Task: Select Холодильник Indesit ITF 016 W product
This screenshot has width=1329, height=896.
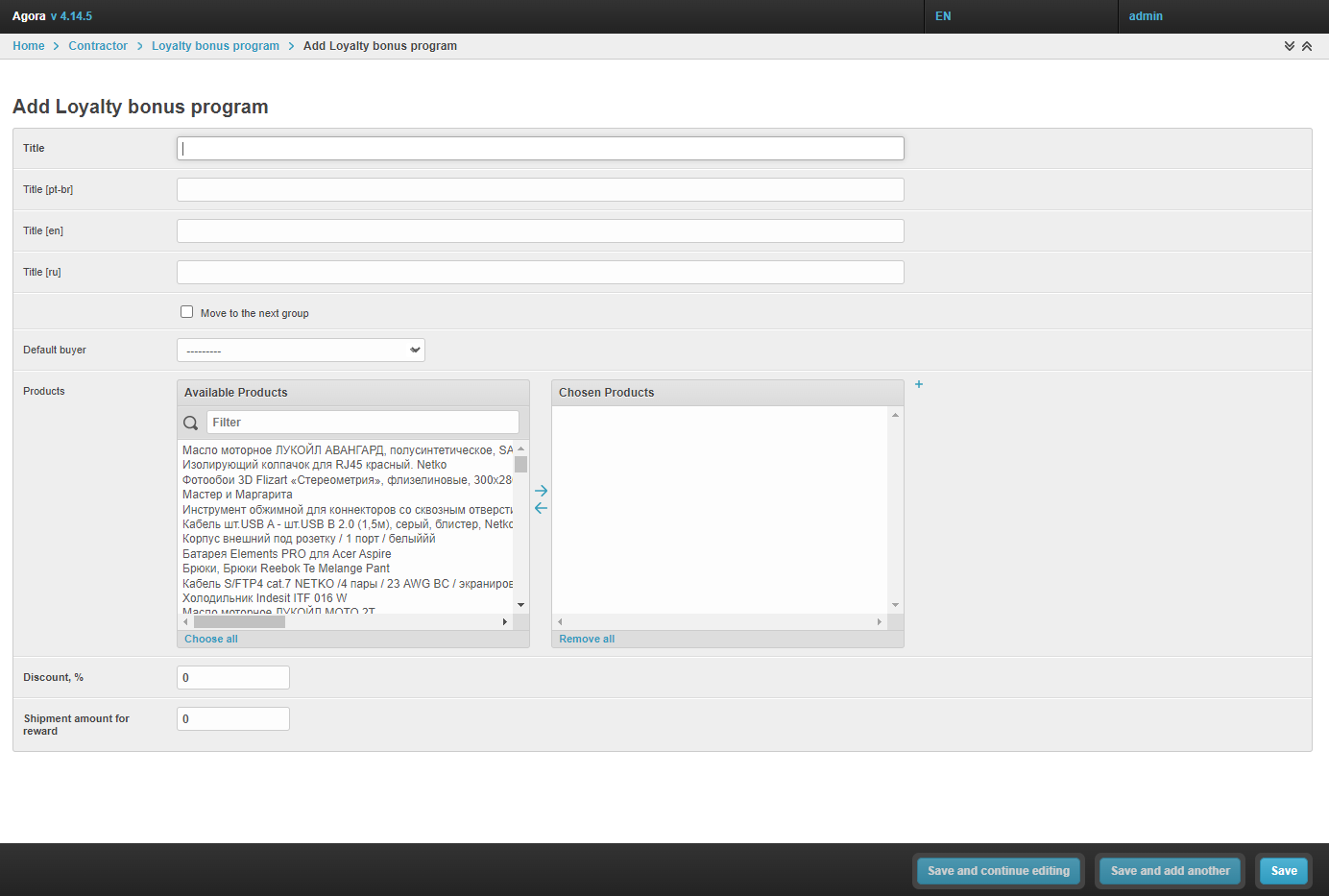Action: (x=265, y=598)
